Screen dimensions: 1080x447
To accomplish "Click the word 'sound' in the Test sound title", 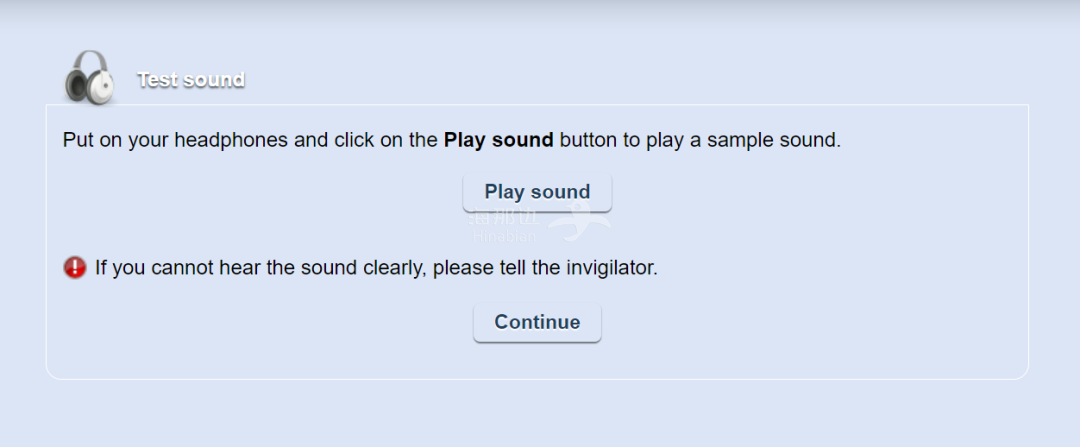I will [214, 80].
